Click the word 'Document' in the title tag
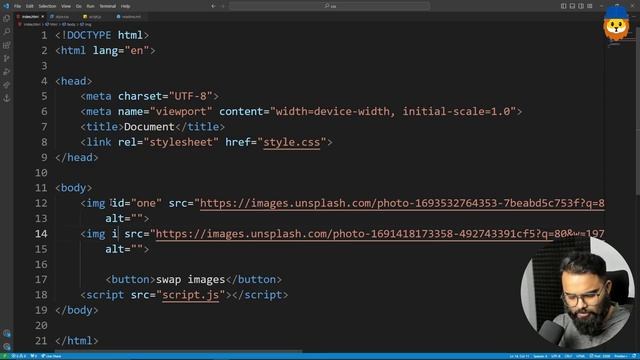This screenshot has height=360, width=640. [x=149, y=127]
